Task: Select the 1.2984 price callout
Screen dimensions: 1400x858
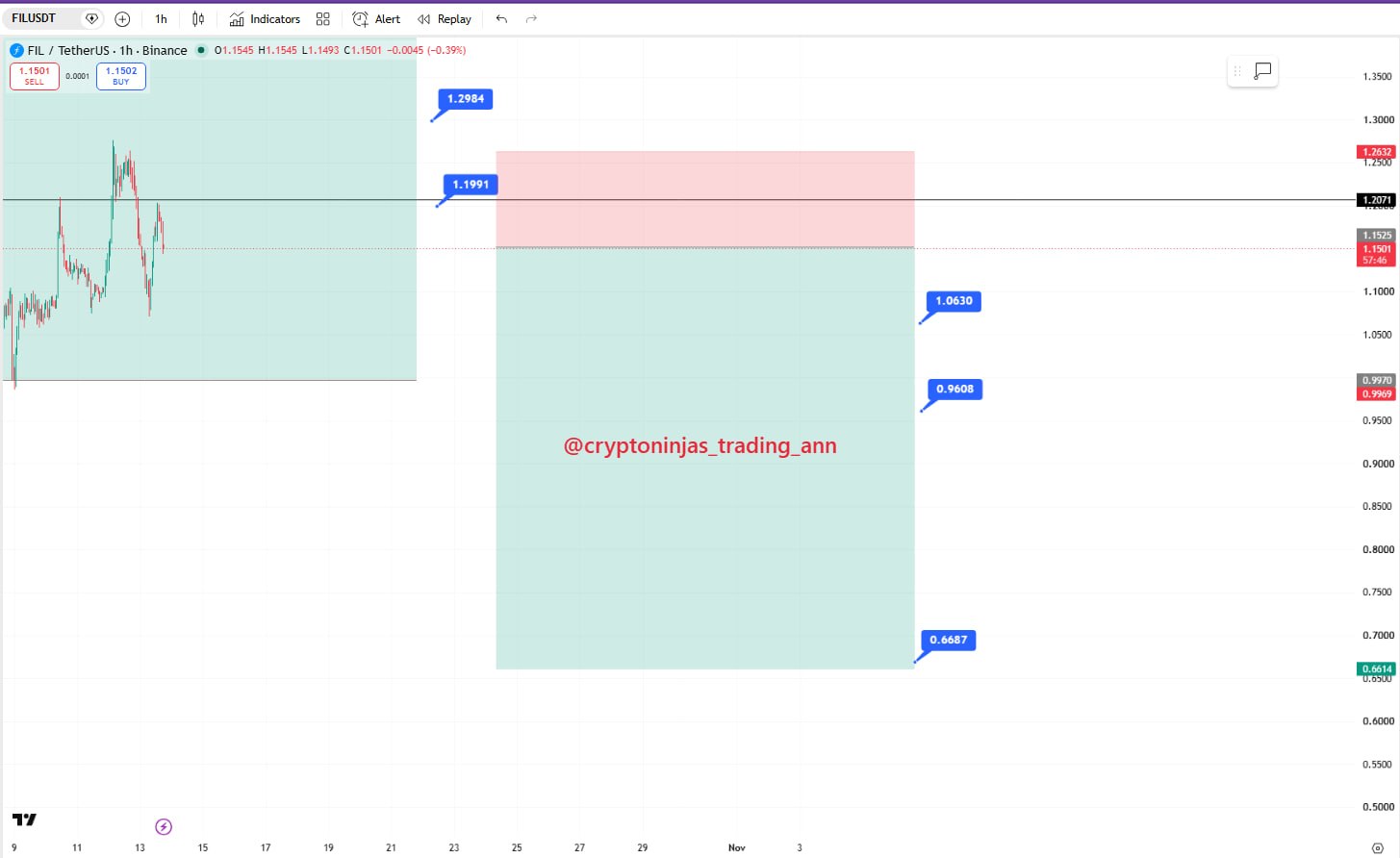Action: tap(466, 99)
